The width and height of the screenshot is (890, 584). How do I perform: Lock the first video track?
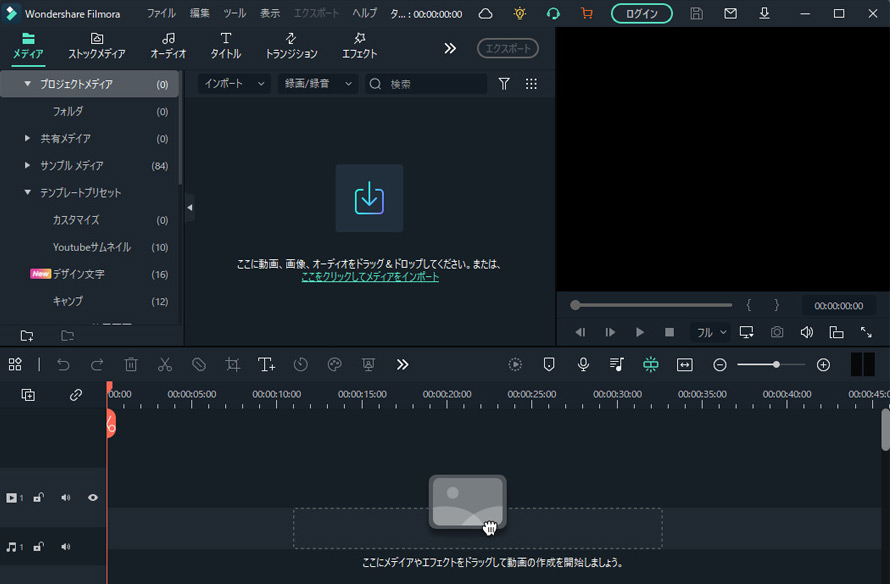coord(39,497)
